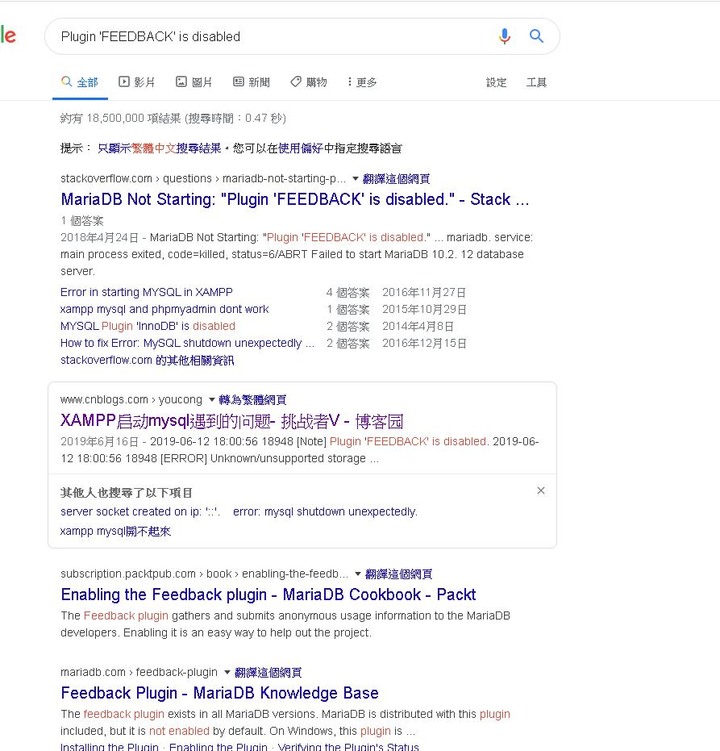Click date '2016年11月27日' in sitelinks
The image size is (720, 751).
click(424, 293)
